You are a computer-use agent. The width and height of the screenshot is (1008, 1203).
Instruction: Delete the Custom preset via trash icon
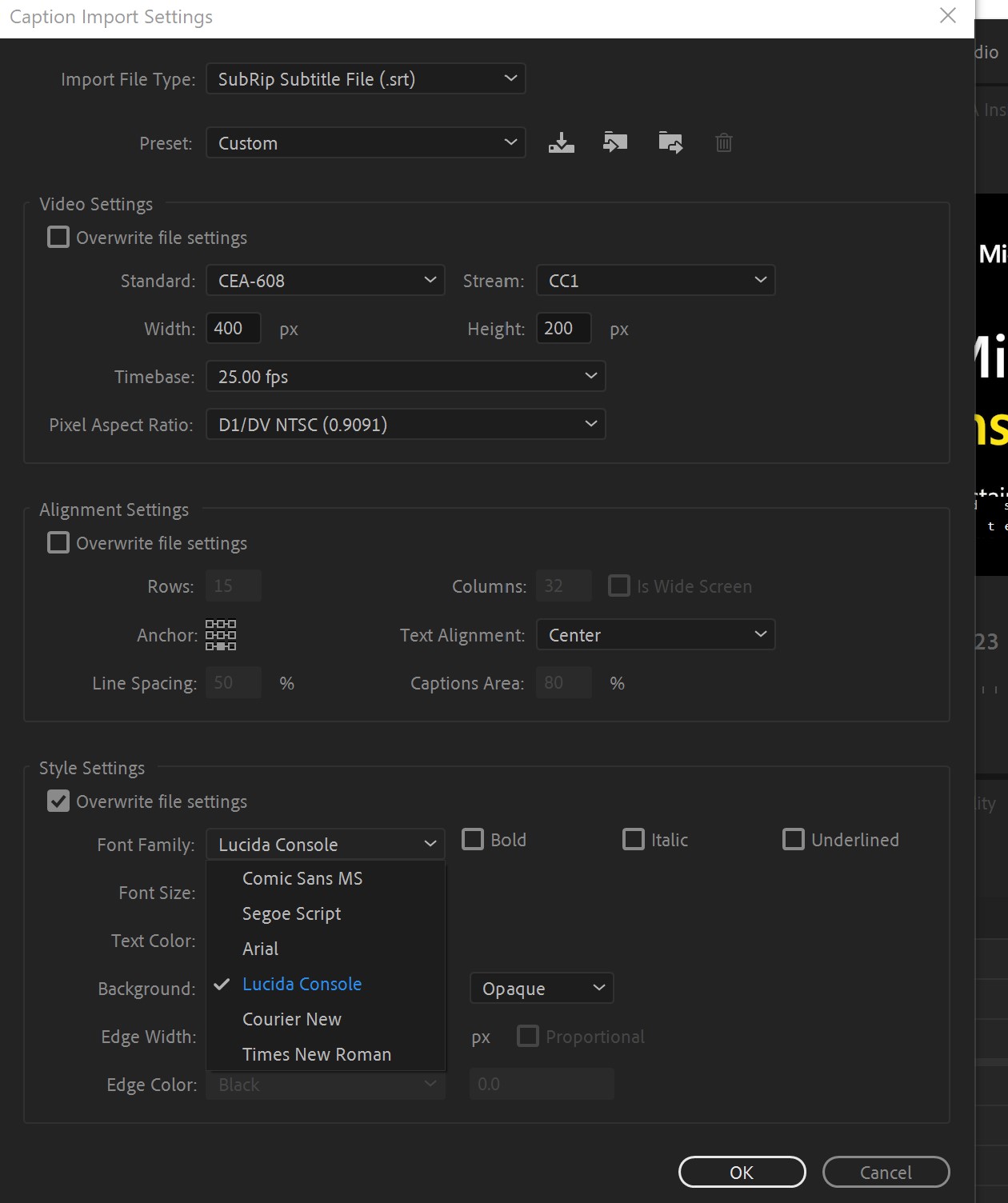click(x=724, y=142)
